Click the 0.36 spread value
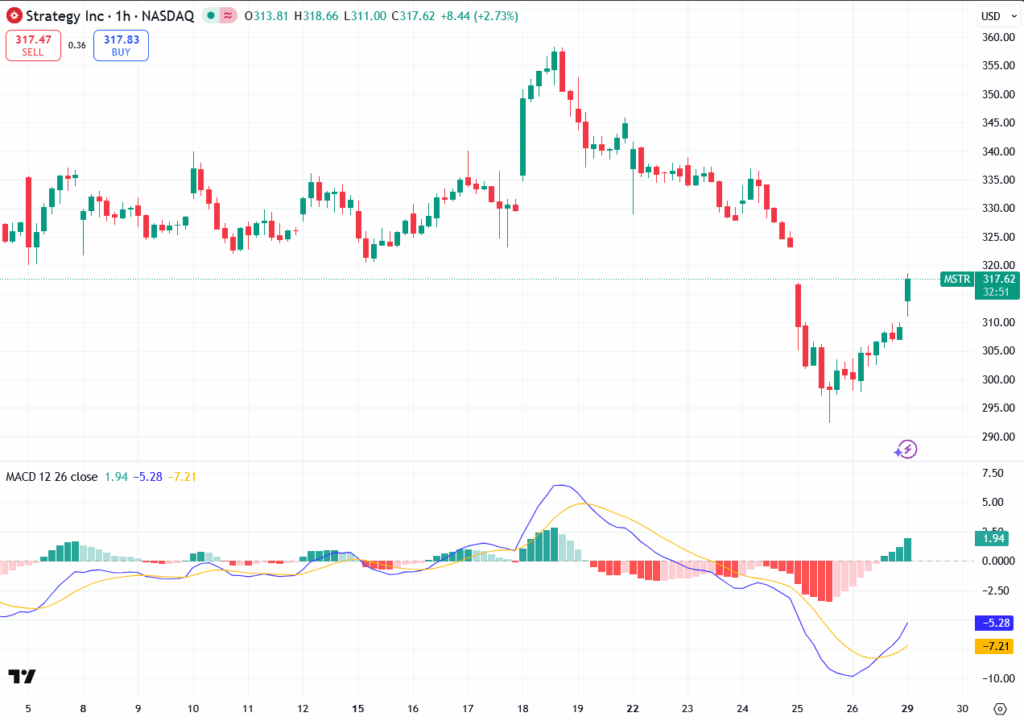The height and width of the screenshot is (721, 1024). pyautogui.click(x=77, y=46)
